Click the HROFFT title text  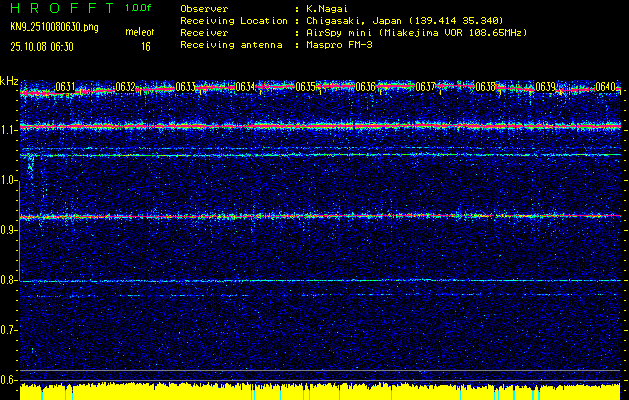coord(58,8)
